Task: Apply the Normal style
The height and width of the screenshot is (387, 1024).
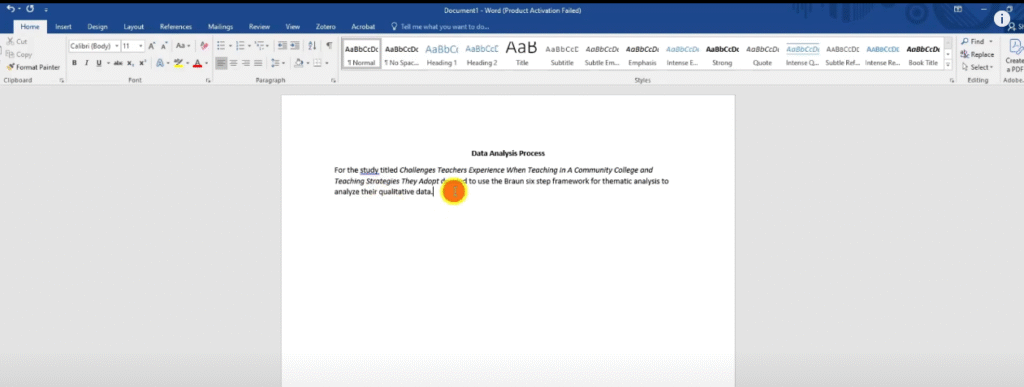Action: coord(361,54)
